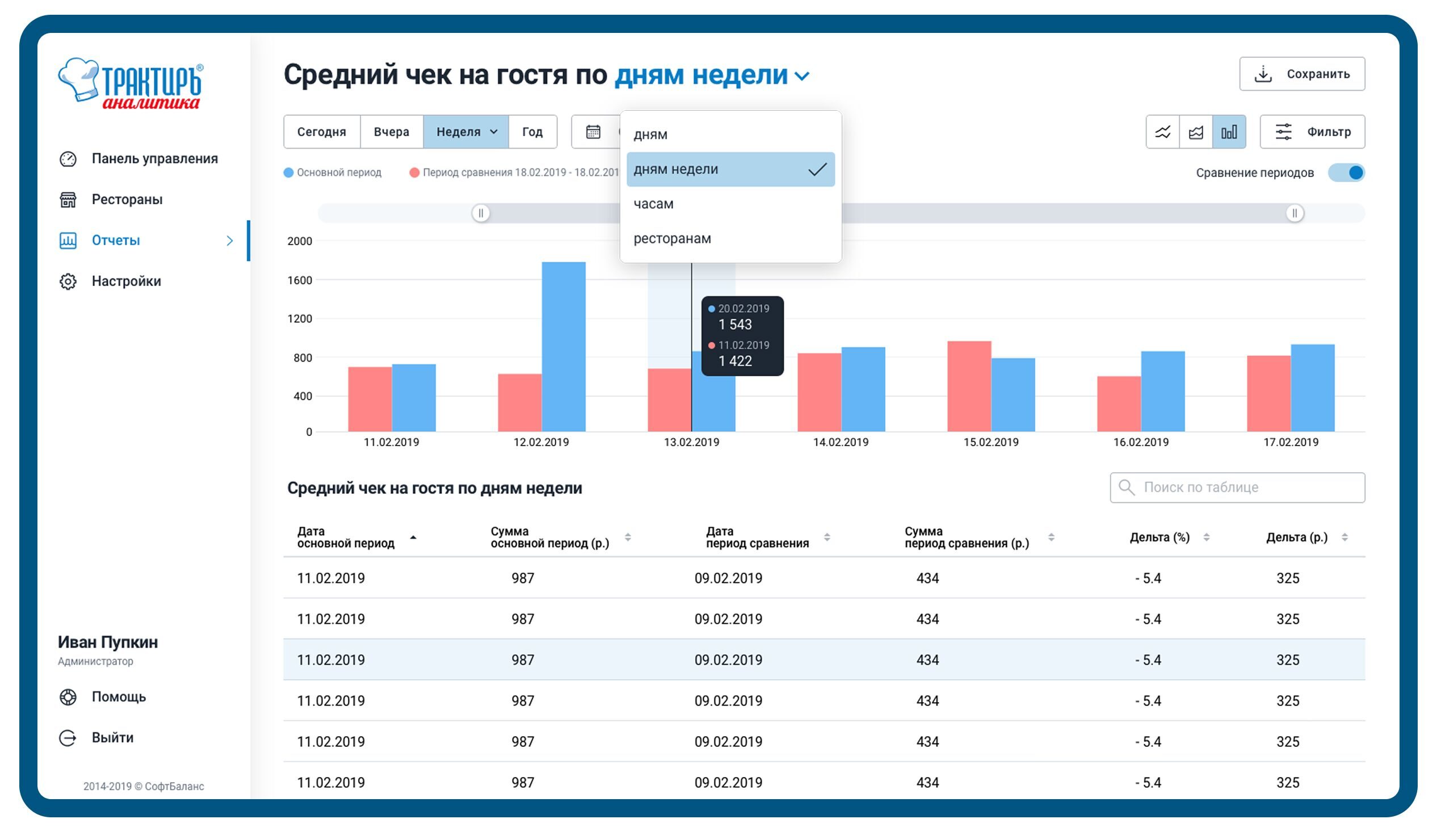The image size is (1437, 840).
Task: Collapse the дням недели title dropdown
Action: coord(802,76)
